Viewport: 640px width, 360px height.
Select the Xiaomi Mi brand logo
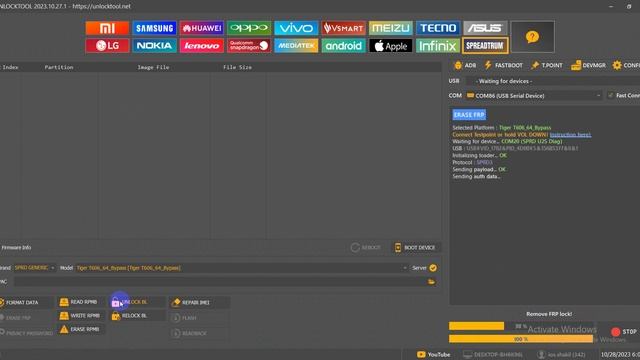pos(107,28)
